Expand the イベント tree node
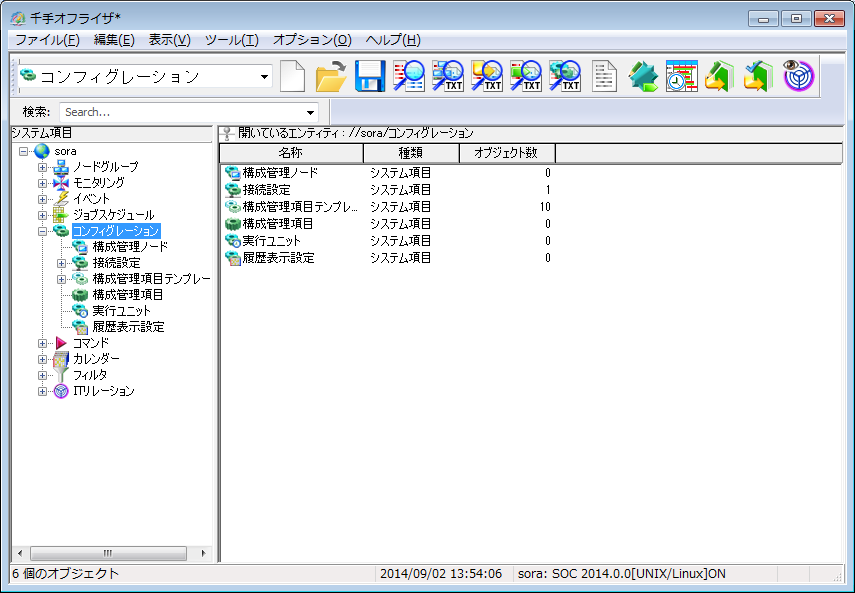The width and height of the screenshot is (855, 593). [42, 199]
